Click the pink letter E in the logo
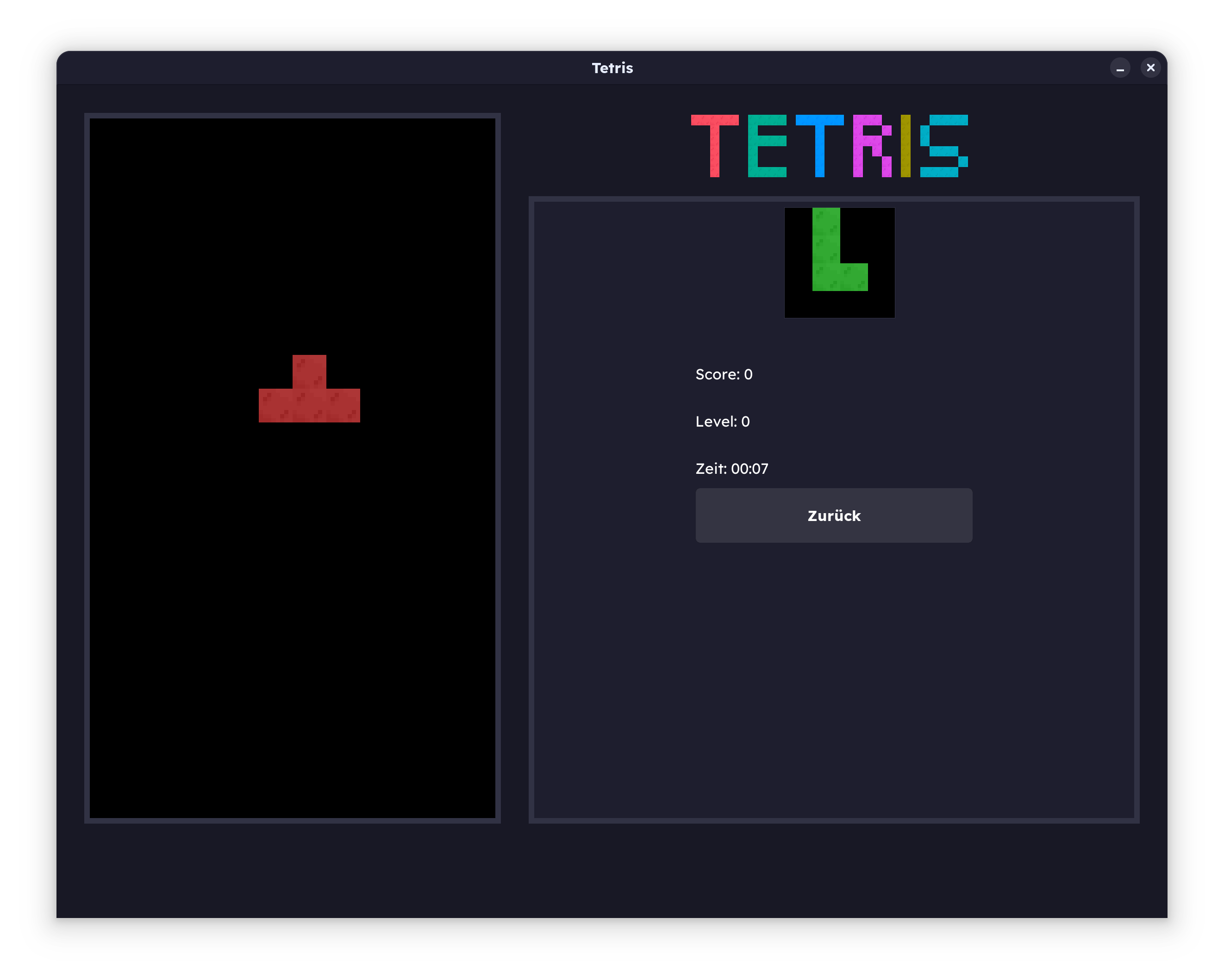Screen dimensions: 1224x980 (x=767, y=145)
